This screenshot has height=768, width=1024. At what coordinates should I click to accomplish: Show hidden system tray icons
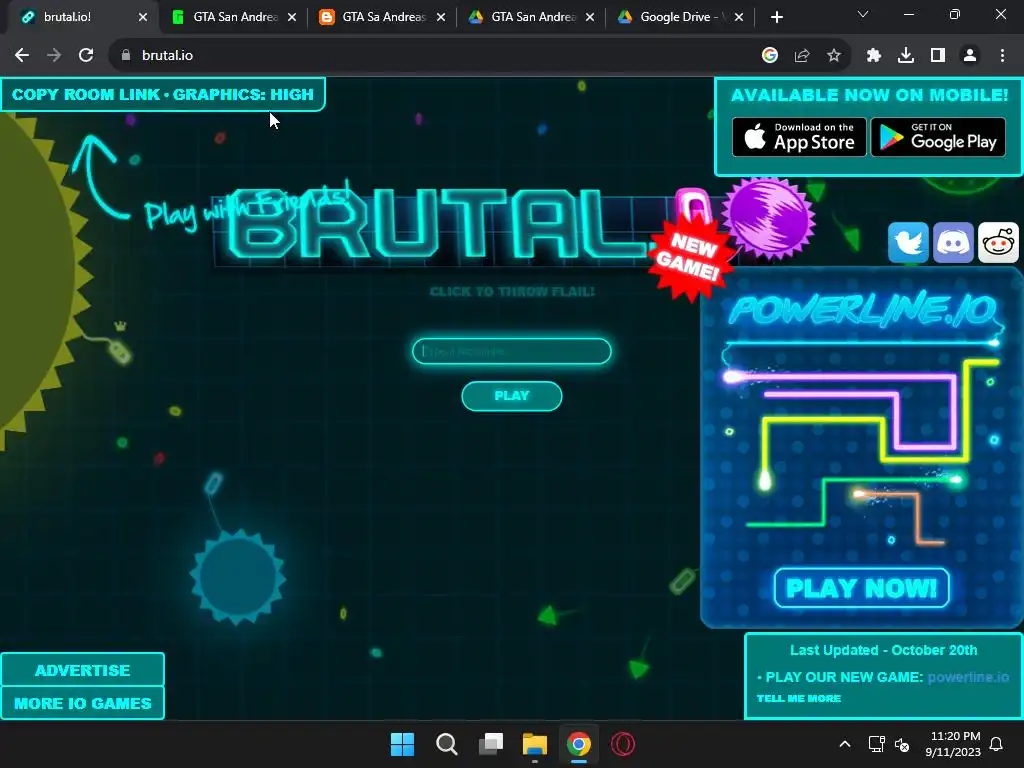pyautogui.click(x=844, y=744)
